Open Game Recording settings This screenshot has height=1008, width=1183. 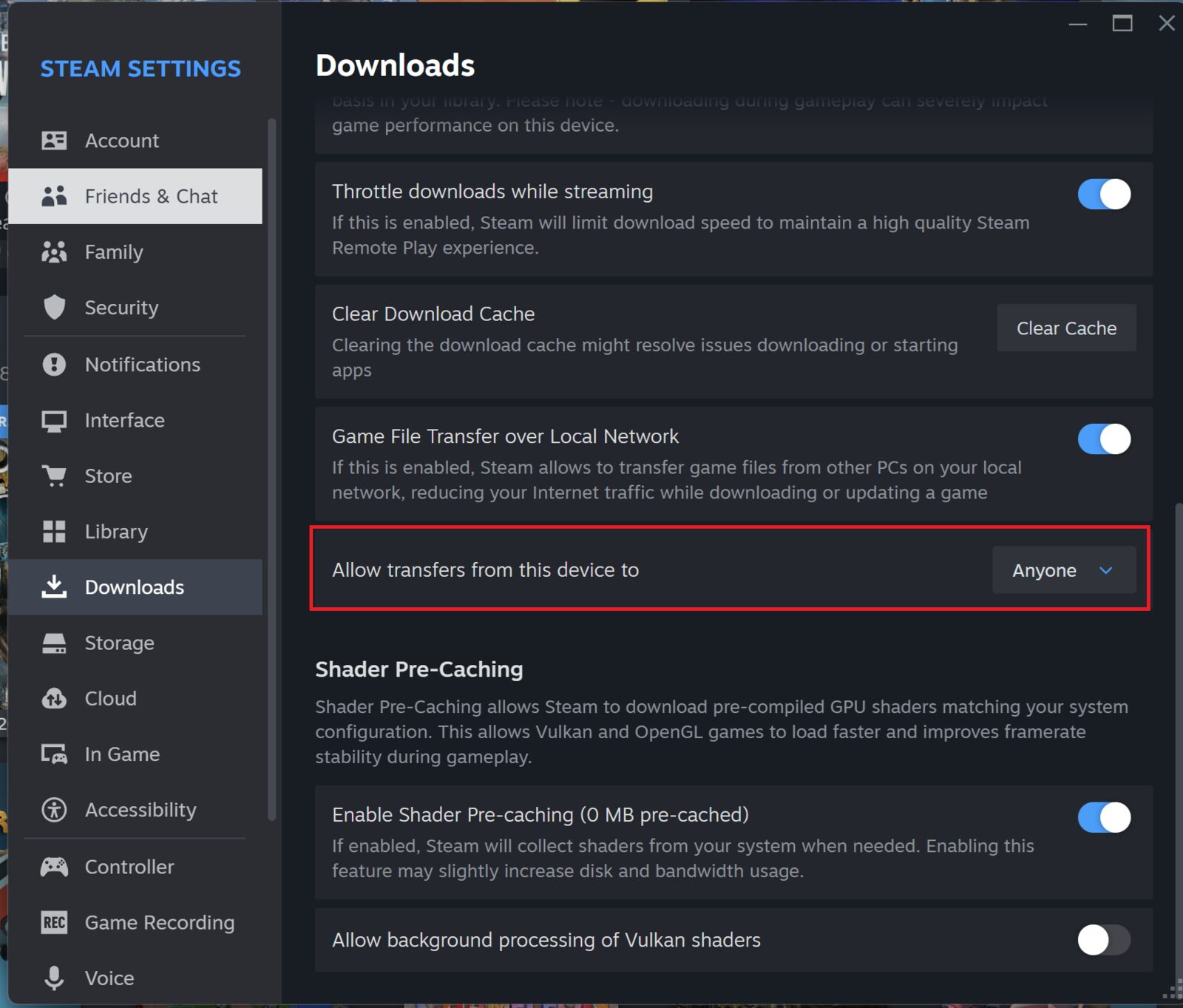135,922
